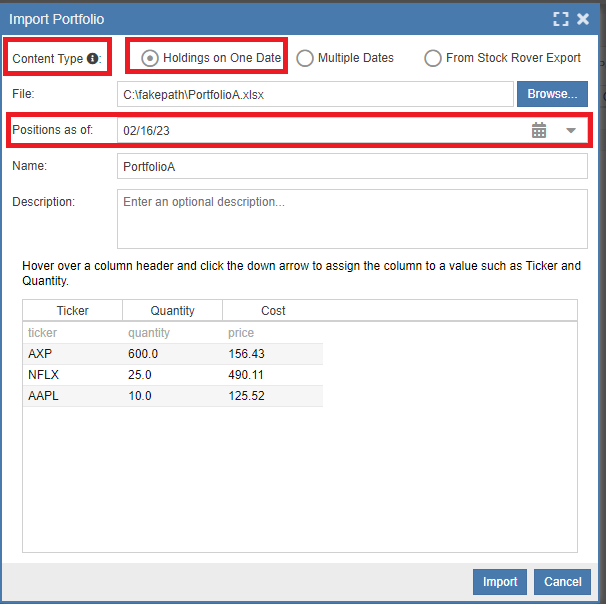Choose From Stock Rover Export option
The width and height of the screenshot is (606, 604).
(433, 58)
